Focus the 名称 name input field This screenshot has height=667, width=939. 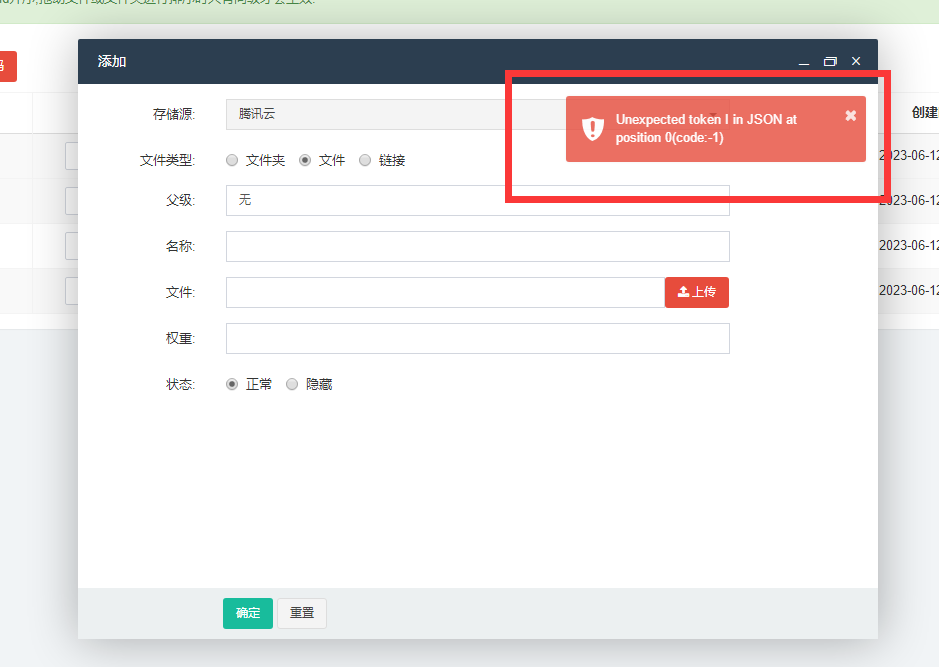pos(477,246)
